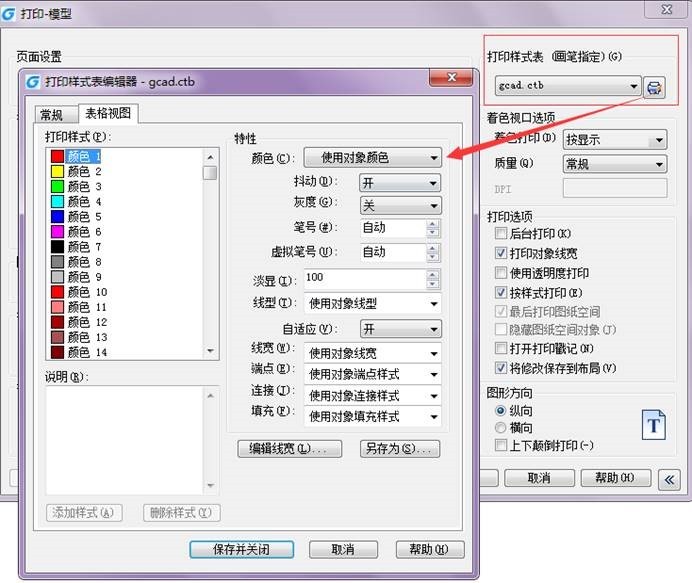692x583 pixels.
Task: Click the page orientation preview icon
Action: (x=654, y=424)
